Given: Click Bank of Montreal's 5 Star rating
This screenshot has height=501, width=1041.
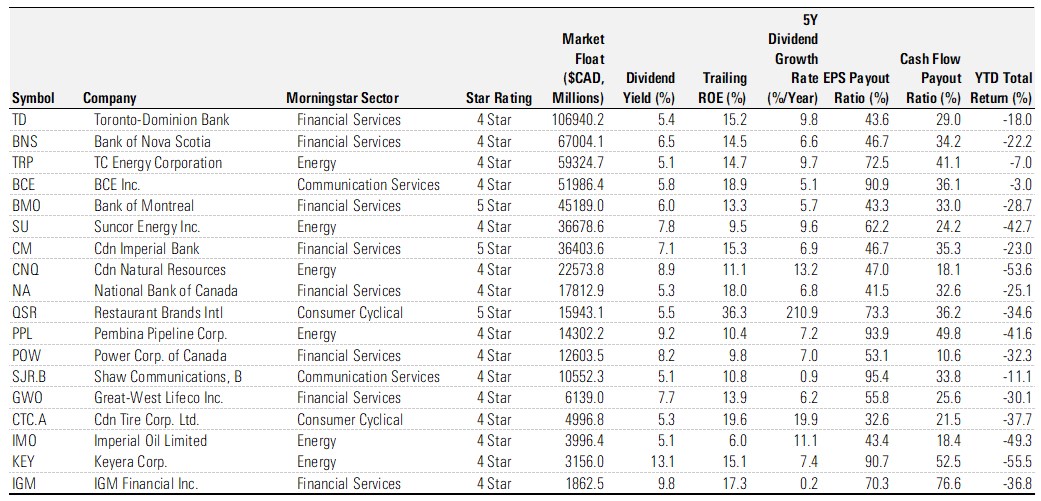Looking at the screenshot, I should 494,206.
